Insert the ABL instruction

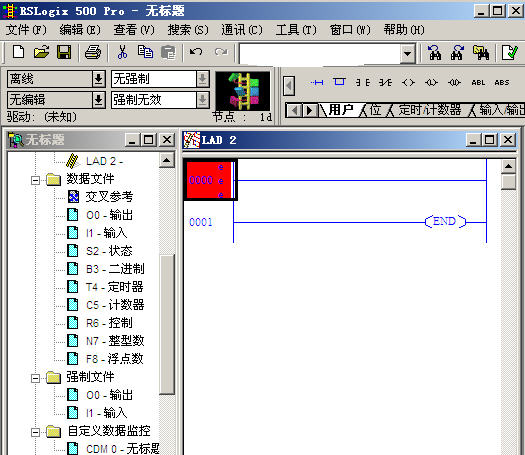pos(478,83)
